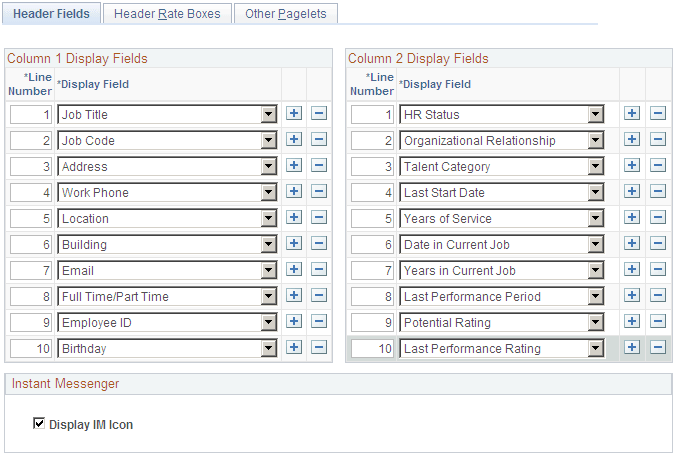
Task: Add a row after Years of Service
Action: pos(632,218)
